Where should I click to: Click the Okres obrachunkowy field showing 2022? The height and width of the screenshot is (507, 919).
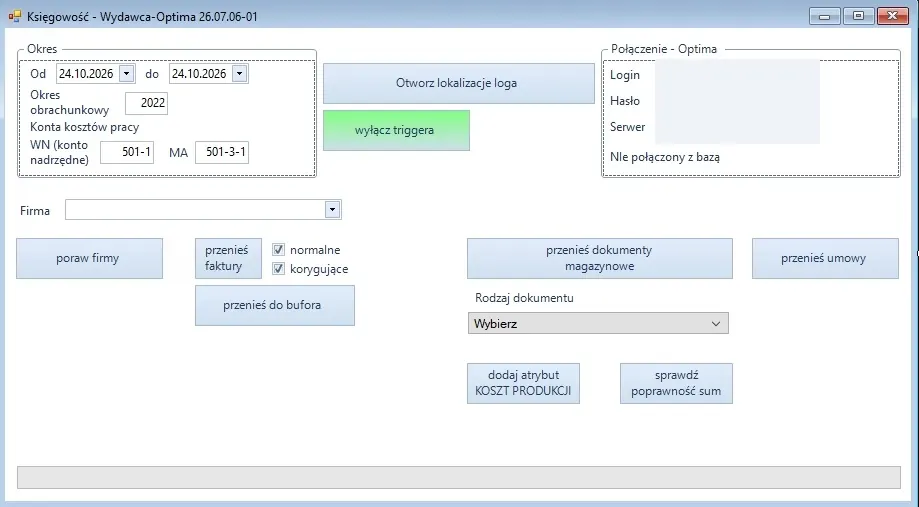(147, 103)
